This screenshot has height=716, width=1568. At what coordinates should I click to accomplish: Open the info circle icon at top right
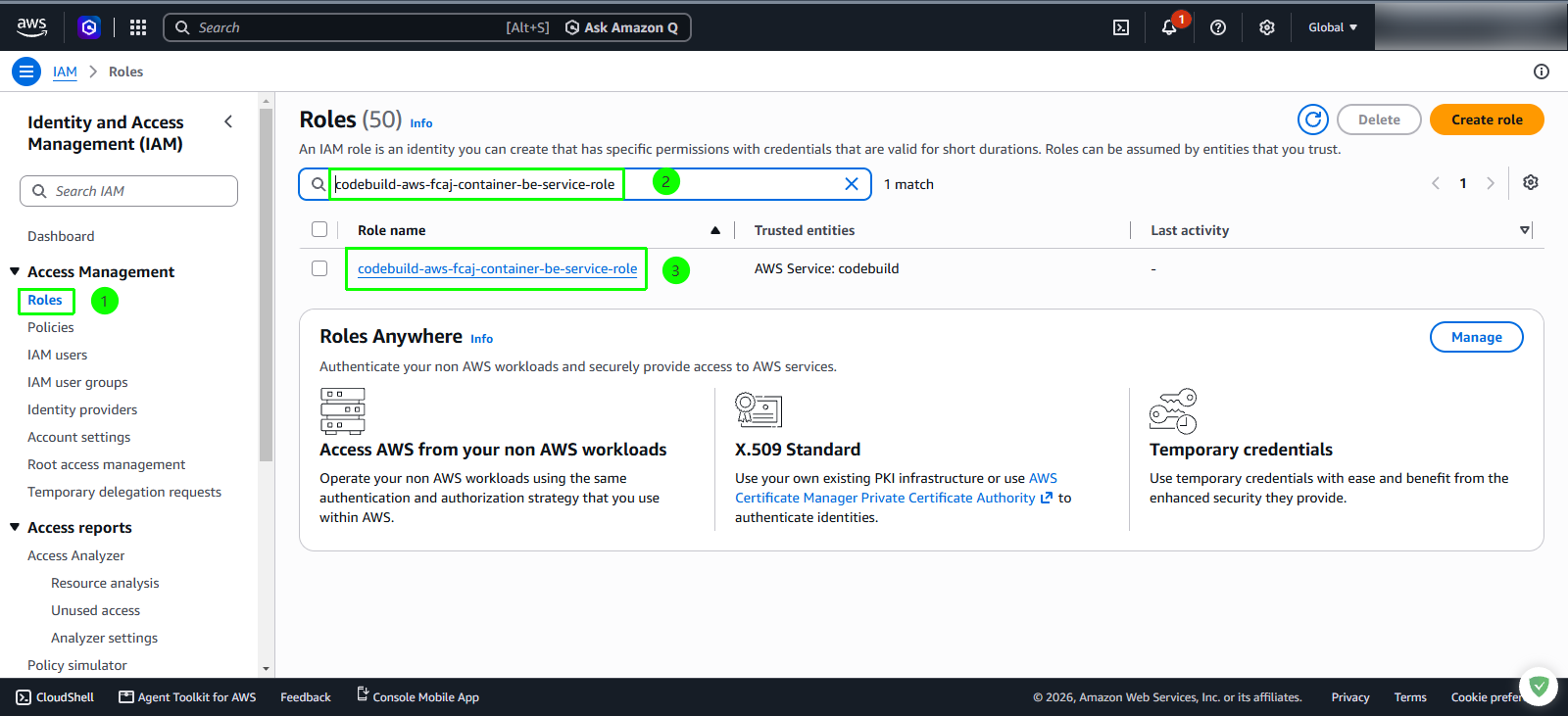(1542, 72)
